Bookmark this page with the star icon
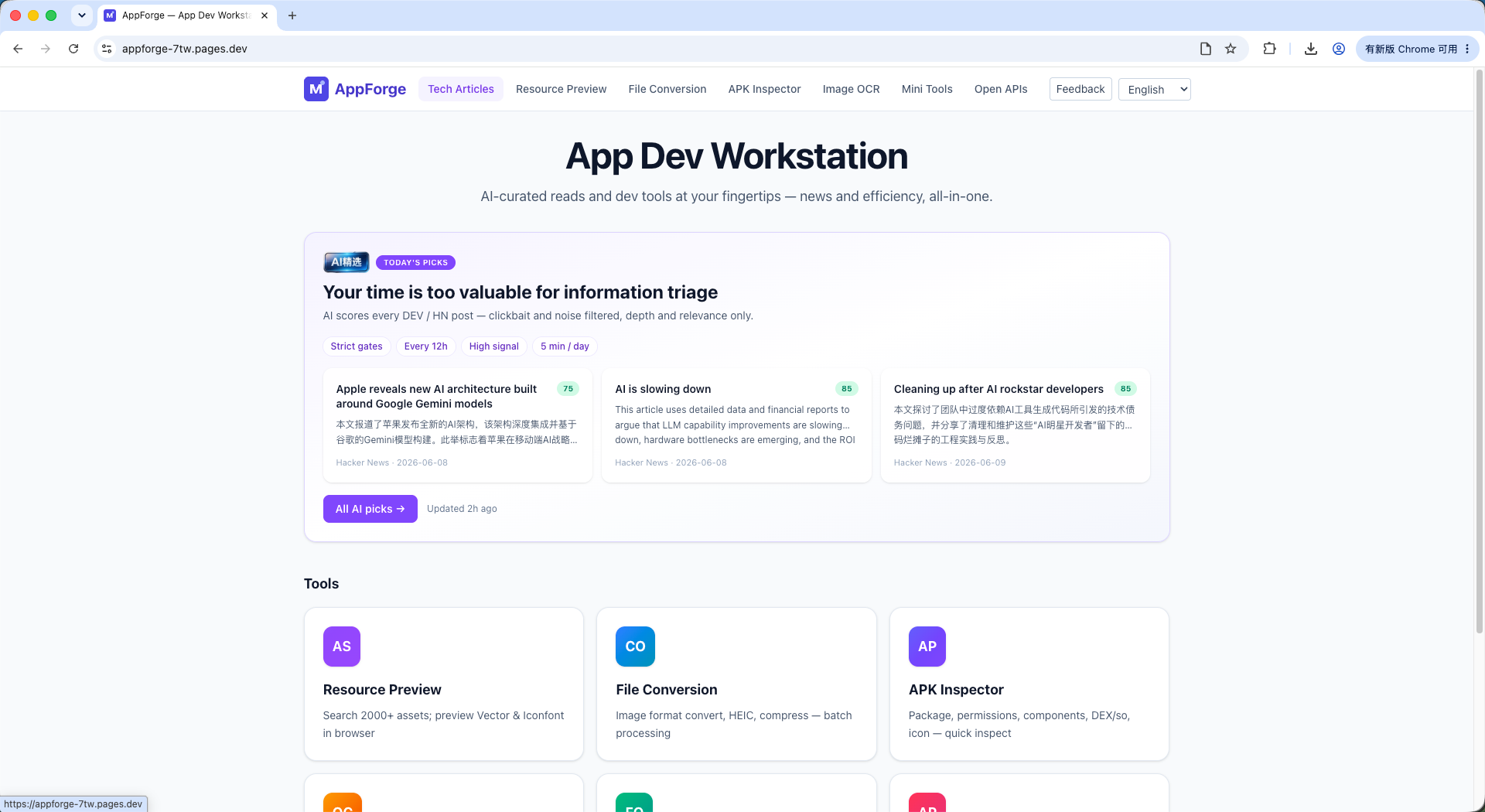This screenshot has width=1485, height=812. pyautogui.click(x=1231, y=49)
